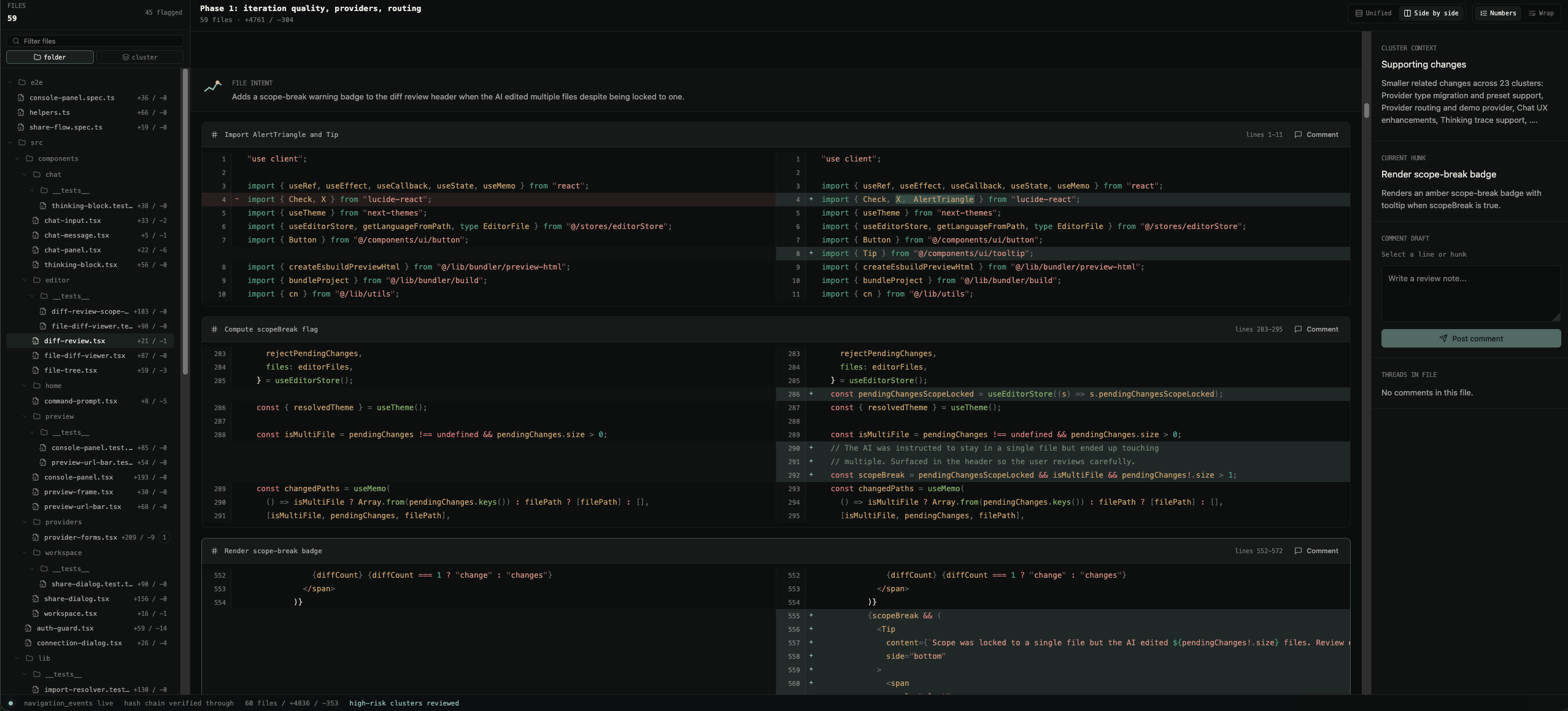
Task: Open console-panel.spec.ts file
Action: [x=90, y=98]
